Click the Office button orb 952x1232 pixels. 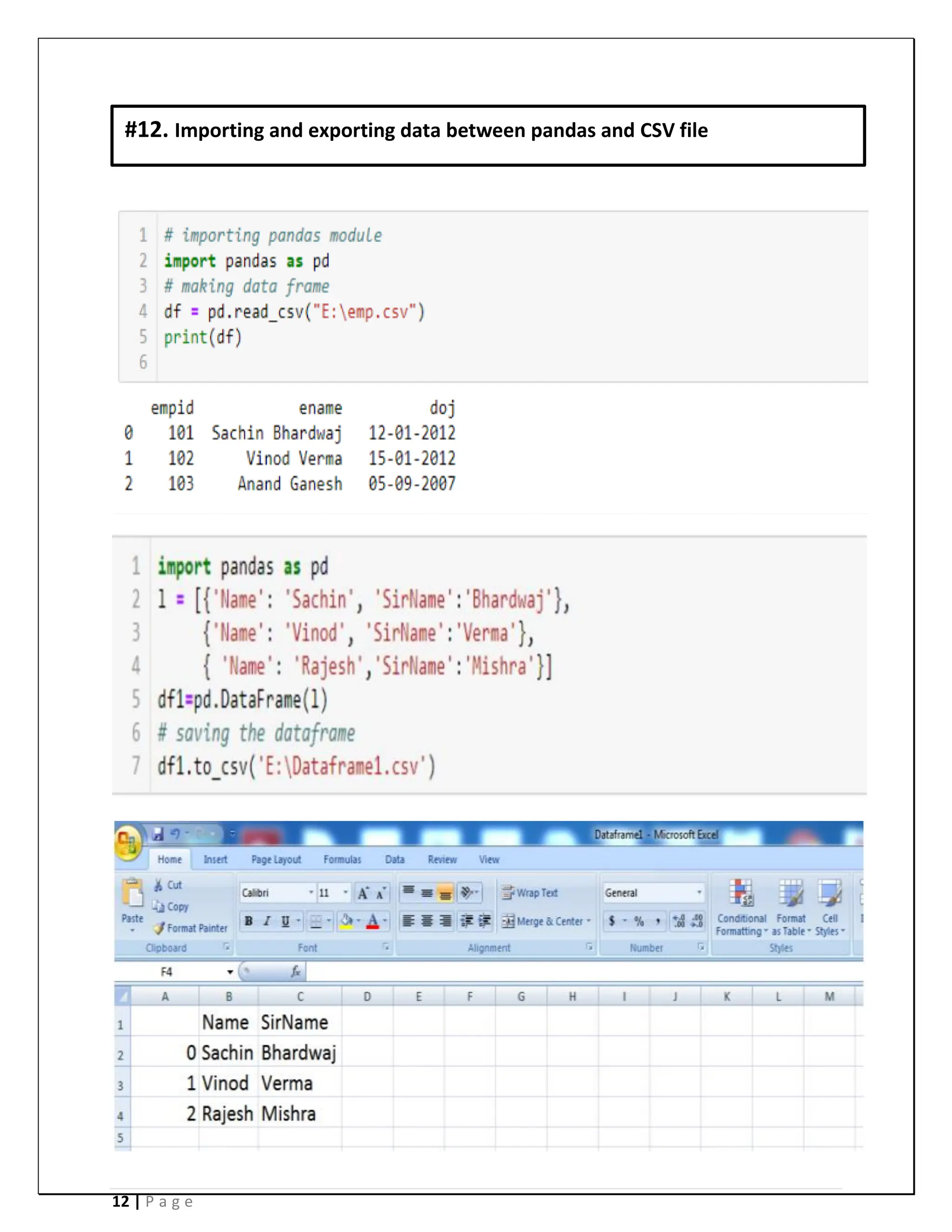point(127,843)
